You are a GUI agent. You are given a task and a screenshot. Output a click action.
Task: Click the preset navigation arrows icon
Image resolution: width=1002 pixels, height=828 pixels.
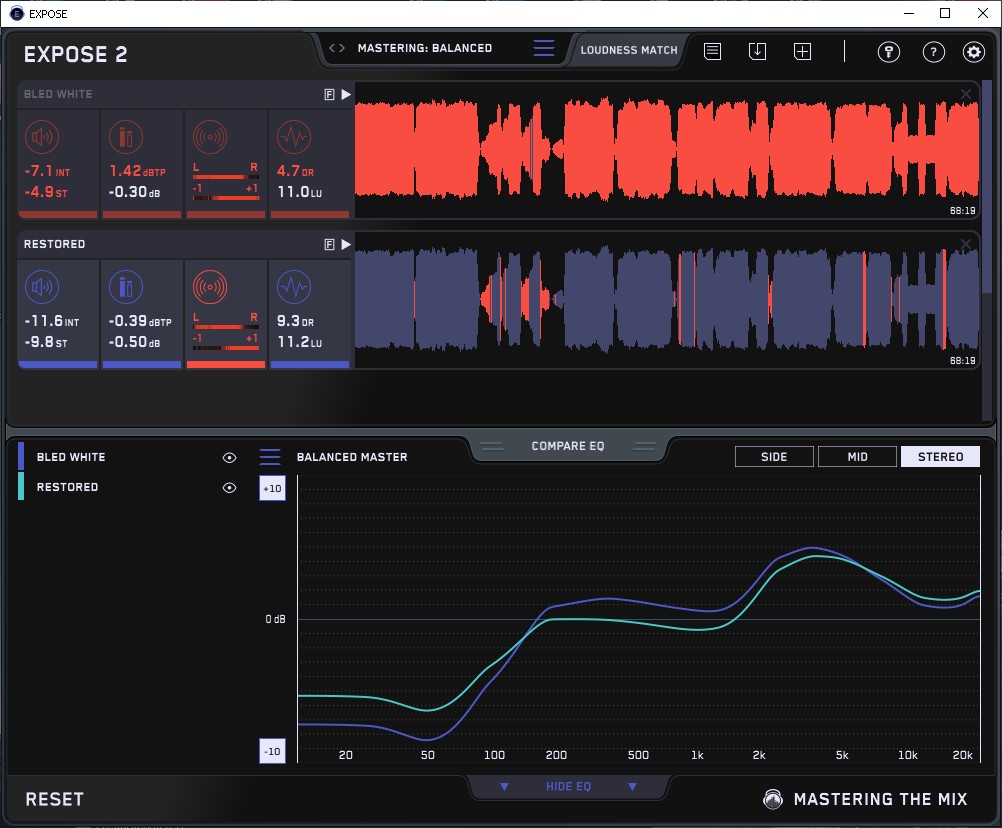tap(337, 48)
